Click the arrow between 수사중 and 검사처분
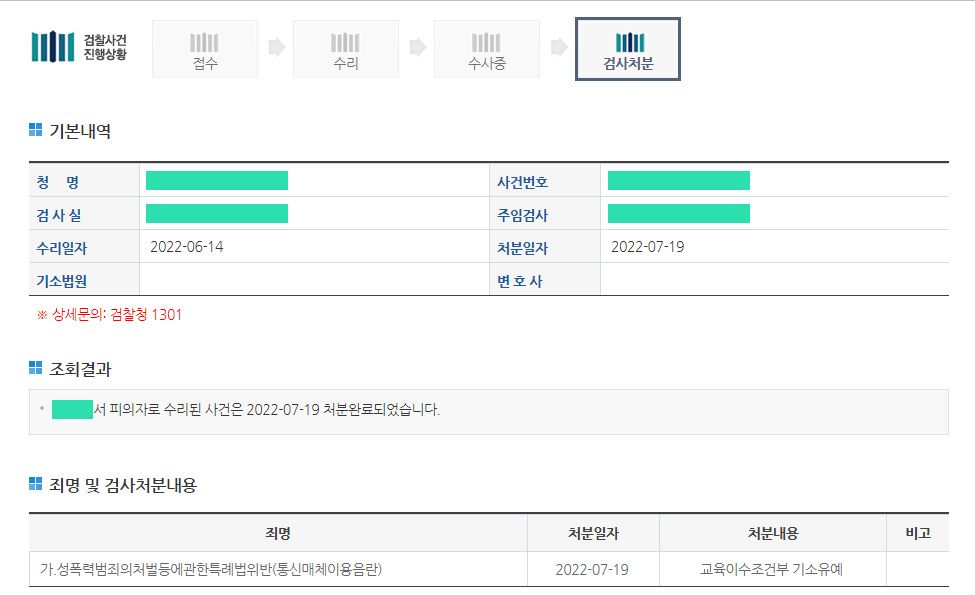975x595 pixels. click(559, 47)
